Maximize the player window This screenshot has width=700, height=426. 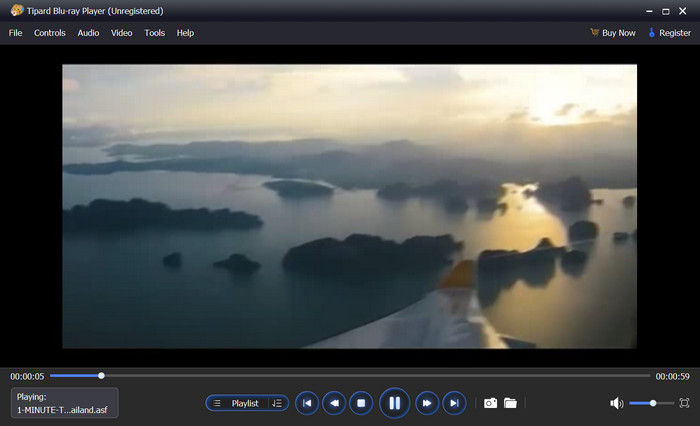pyautogui.click(x=666, y=11)
